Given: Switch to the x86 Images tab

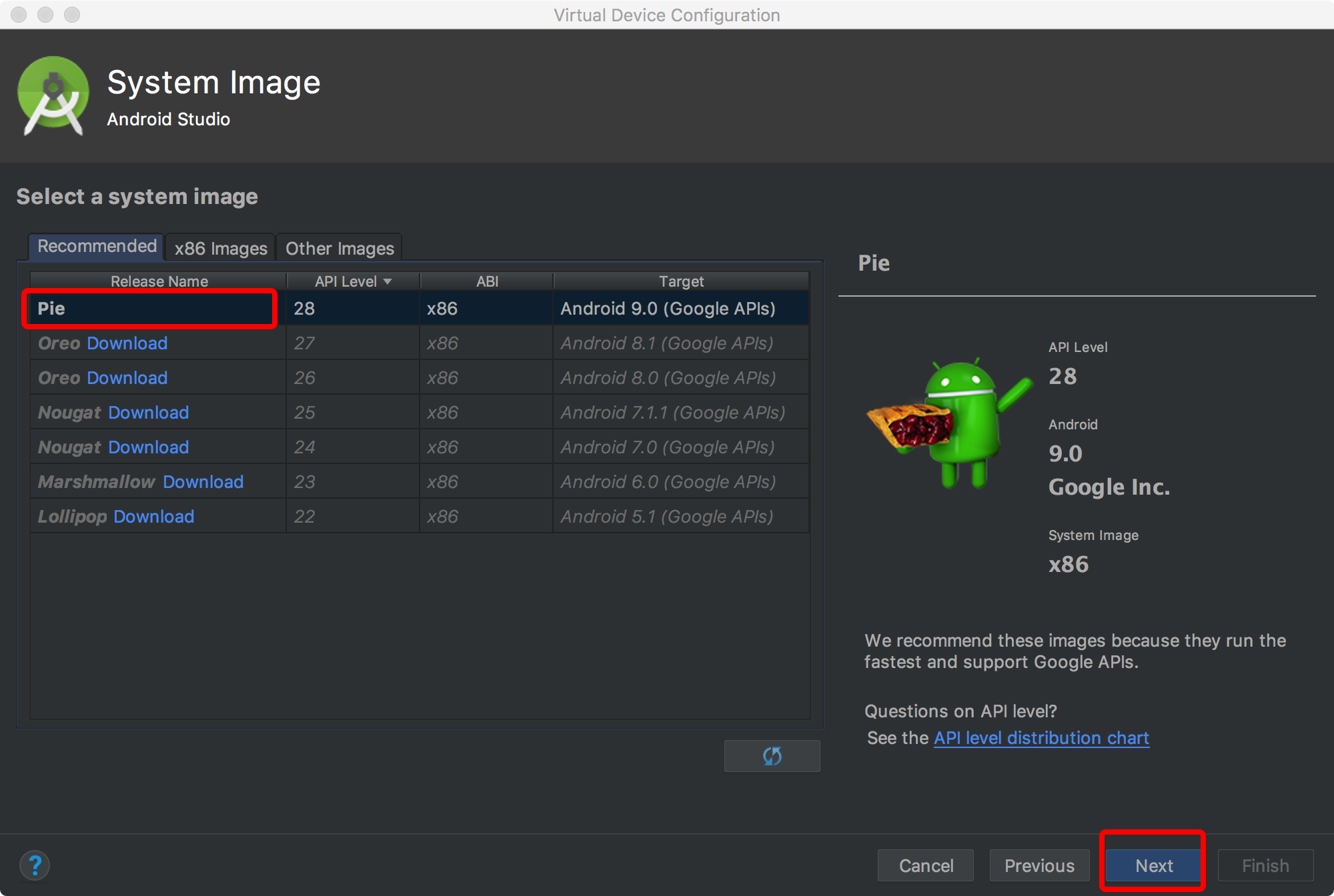Looking at the screenshot, I should point(221,248).
